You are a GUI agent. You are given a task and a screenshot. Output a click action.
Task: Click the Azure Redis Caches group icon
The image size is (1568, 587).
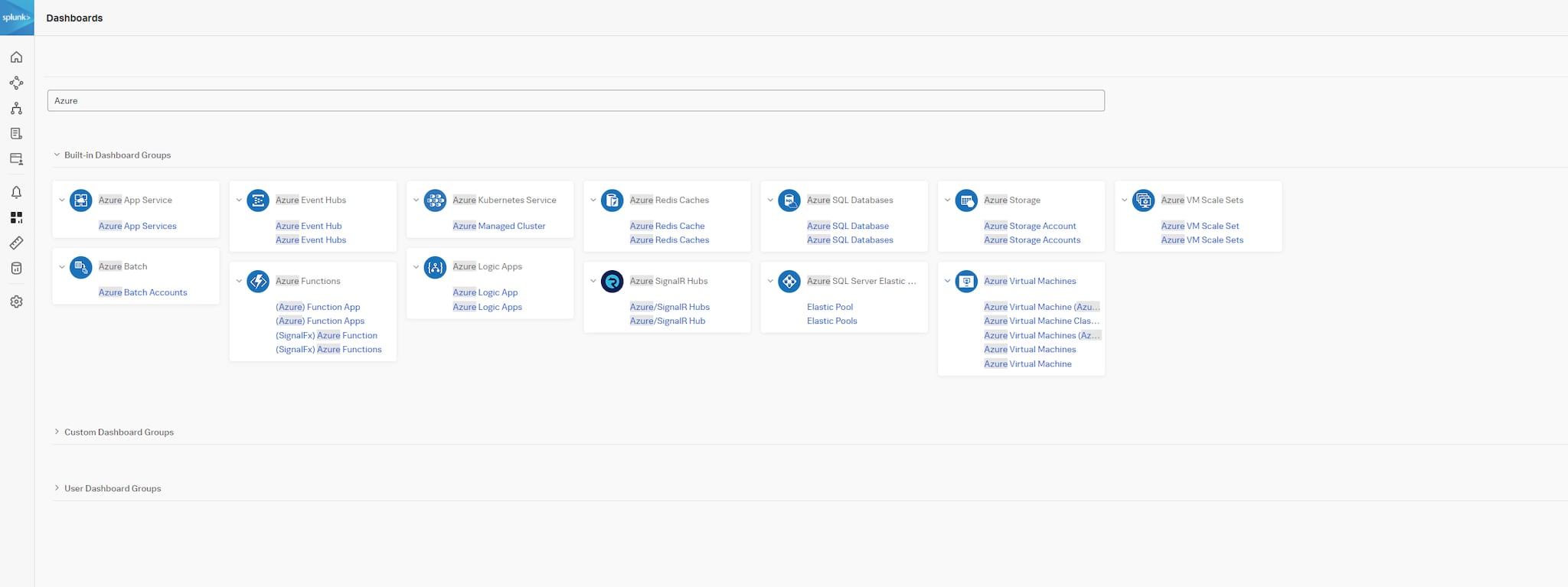tap(612, 201)
